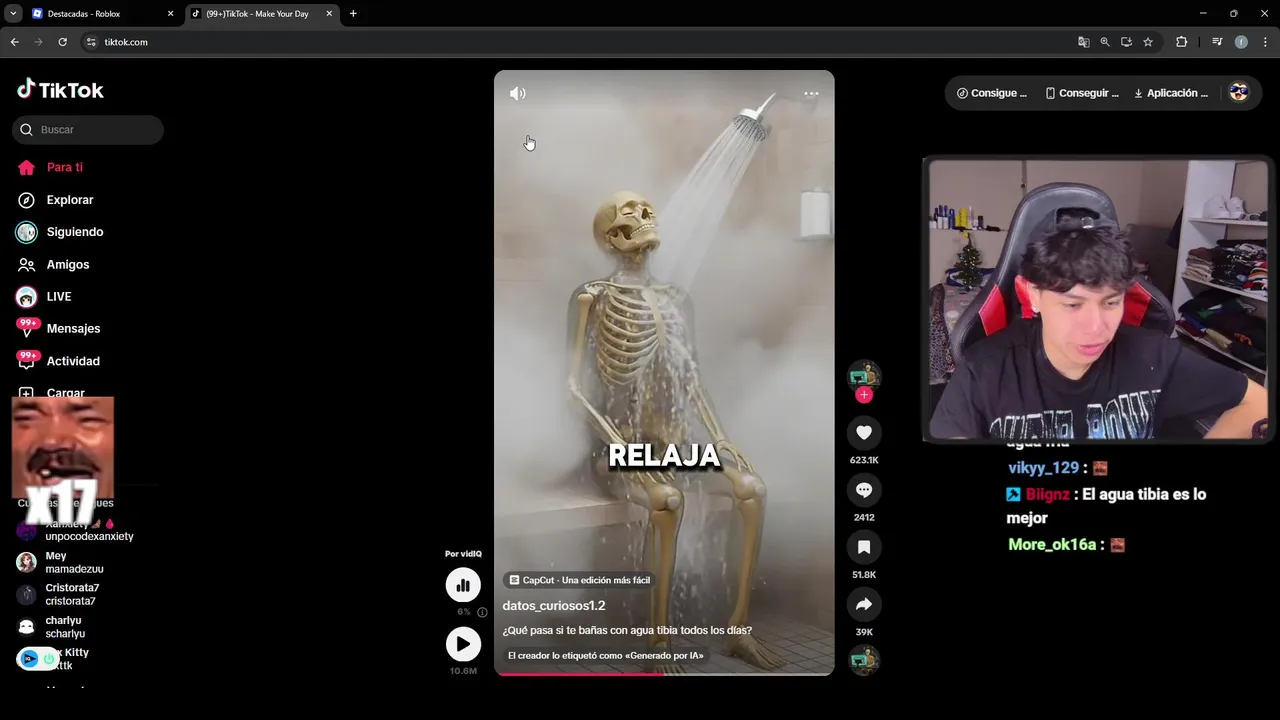Screen dimensions: 1280x720
Task: Go back with the browser back arrow
Action: [x=14, y=42]
